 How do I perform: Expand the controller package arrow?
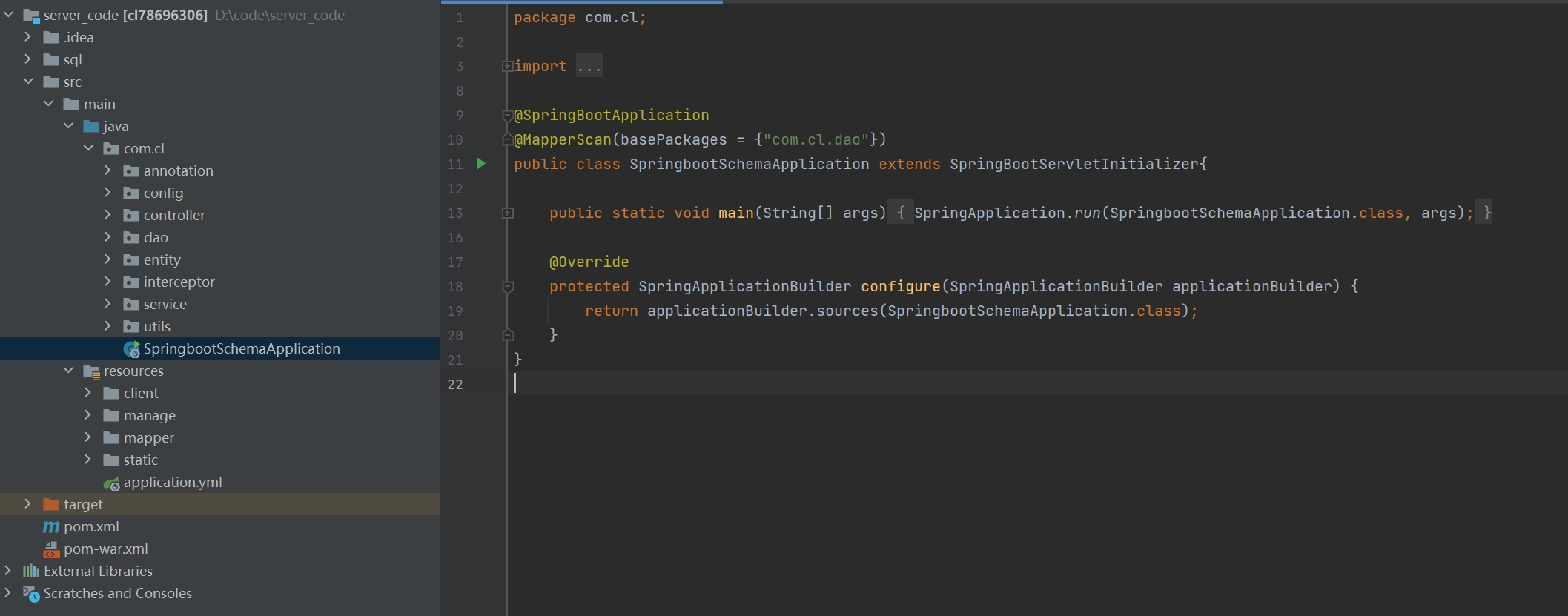[x=107, y=214]
